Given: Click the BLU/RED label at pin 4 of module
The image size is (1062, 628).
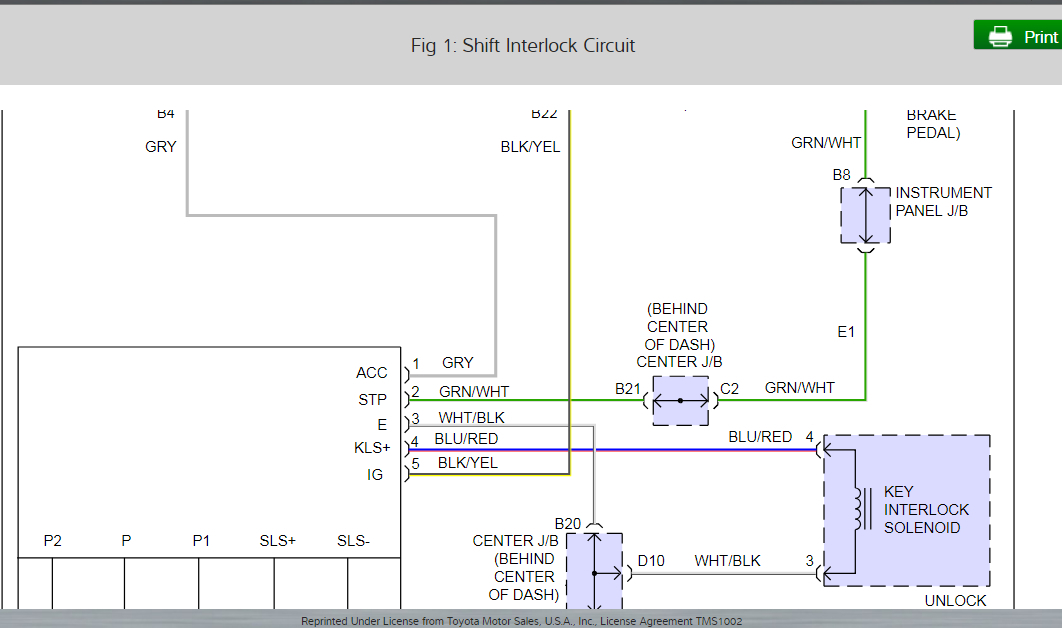Looking at the screenshot, I should (x=466, y=439).
